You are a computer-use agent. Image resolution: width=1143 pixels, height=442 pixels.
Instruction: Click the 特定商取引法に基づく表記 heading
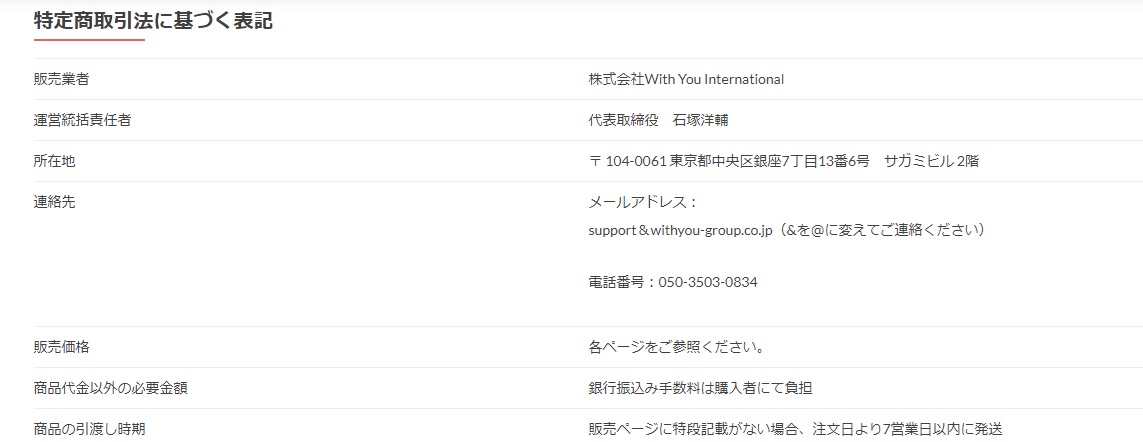153,20
